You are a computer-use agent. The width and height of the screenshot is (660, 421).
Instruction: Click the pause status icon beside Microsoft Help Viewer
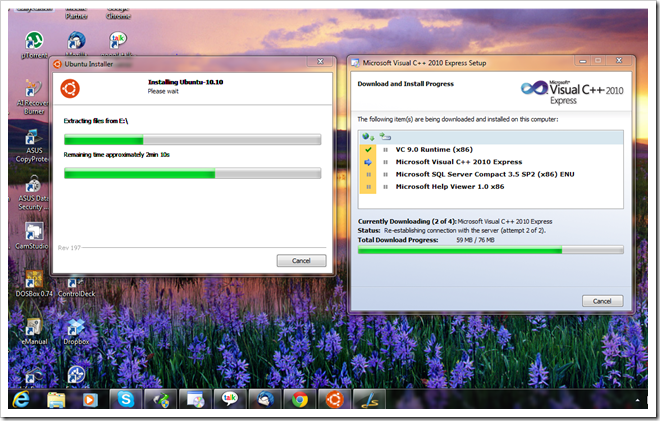[x=368, y=187]
